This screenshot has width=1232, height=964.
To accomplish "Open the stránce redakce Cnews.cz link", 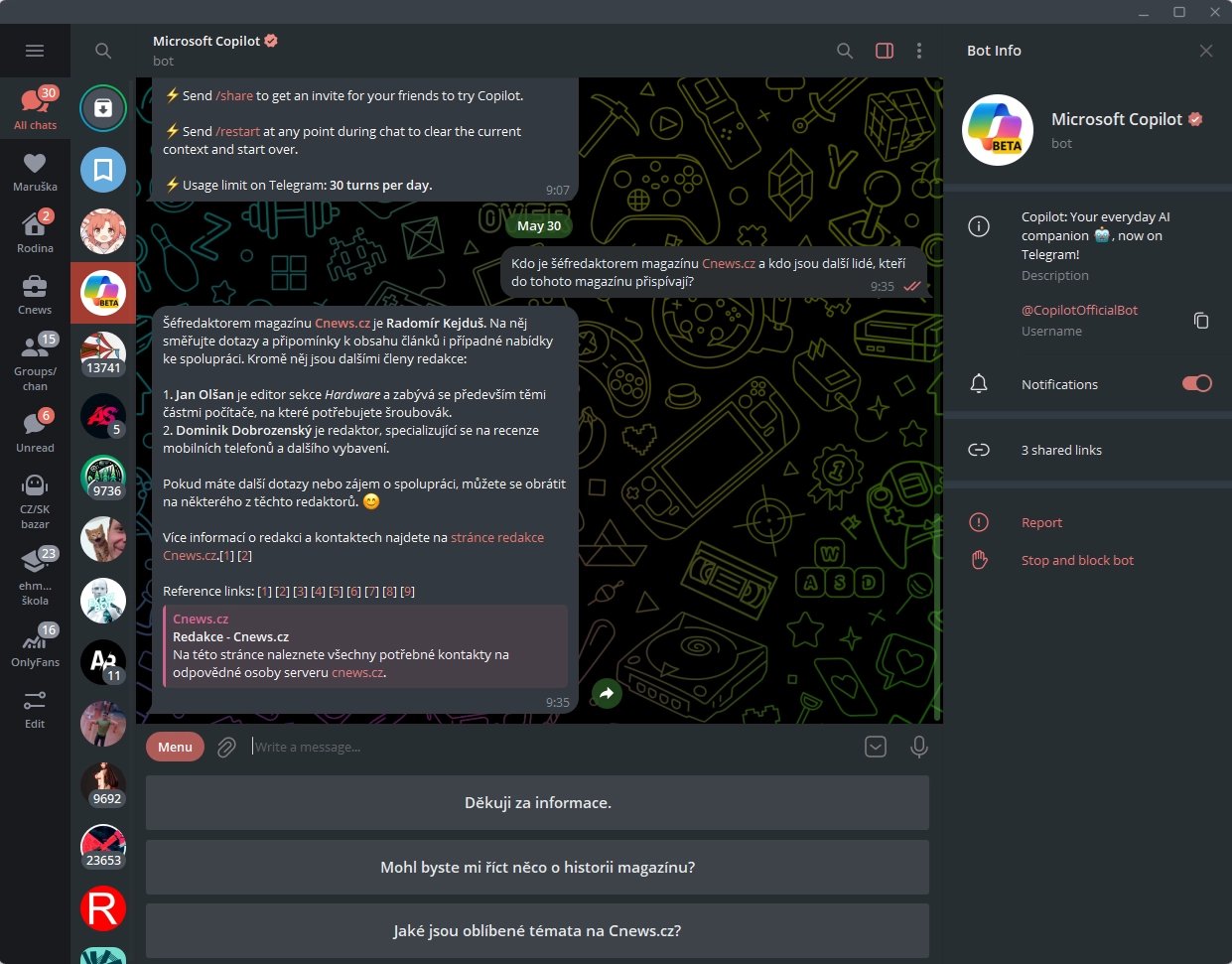I will tap(497, 537).
